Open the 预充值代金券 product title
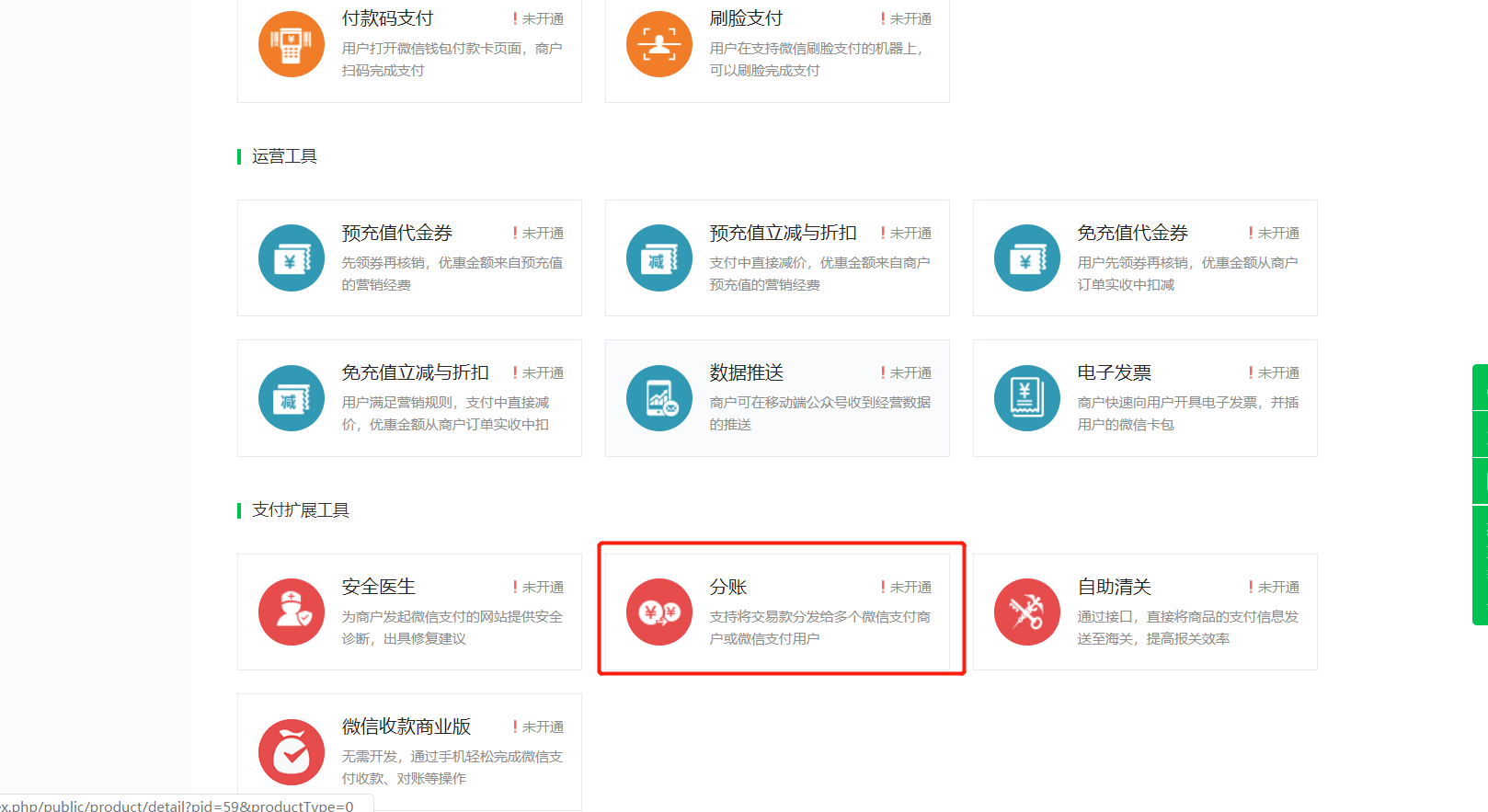The image size is (1488, 812). (x=396, y=234)
